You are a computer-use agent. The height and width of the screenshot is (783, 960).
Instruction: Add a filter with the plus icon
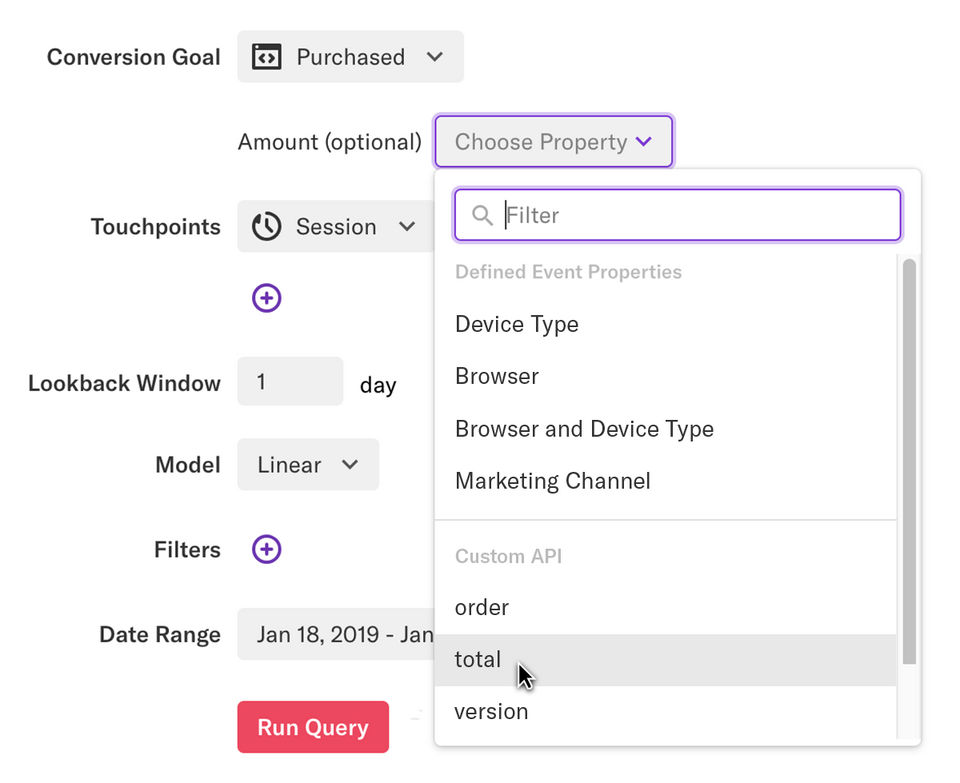266,549
